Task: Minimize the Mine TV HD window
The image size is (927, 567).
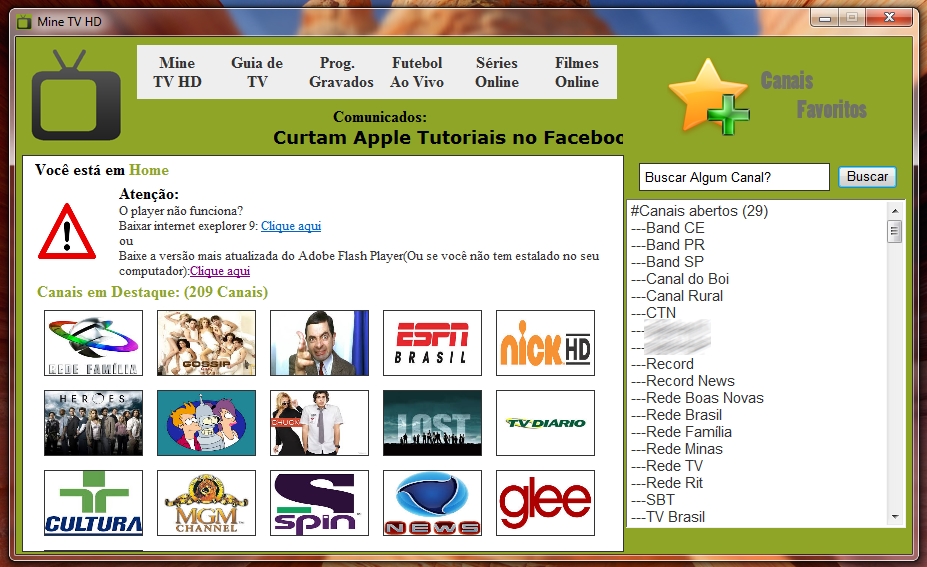Action: 825,18
